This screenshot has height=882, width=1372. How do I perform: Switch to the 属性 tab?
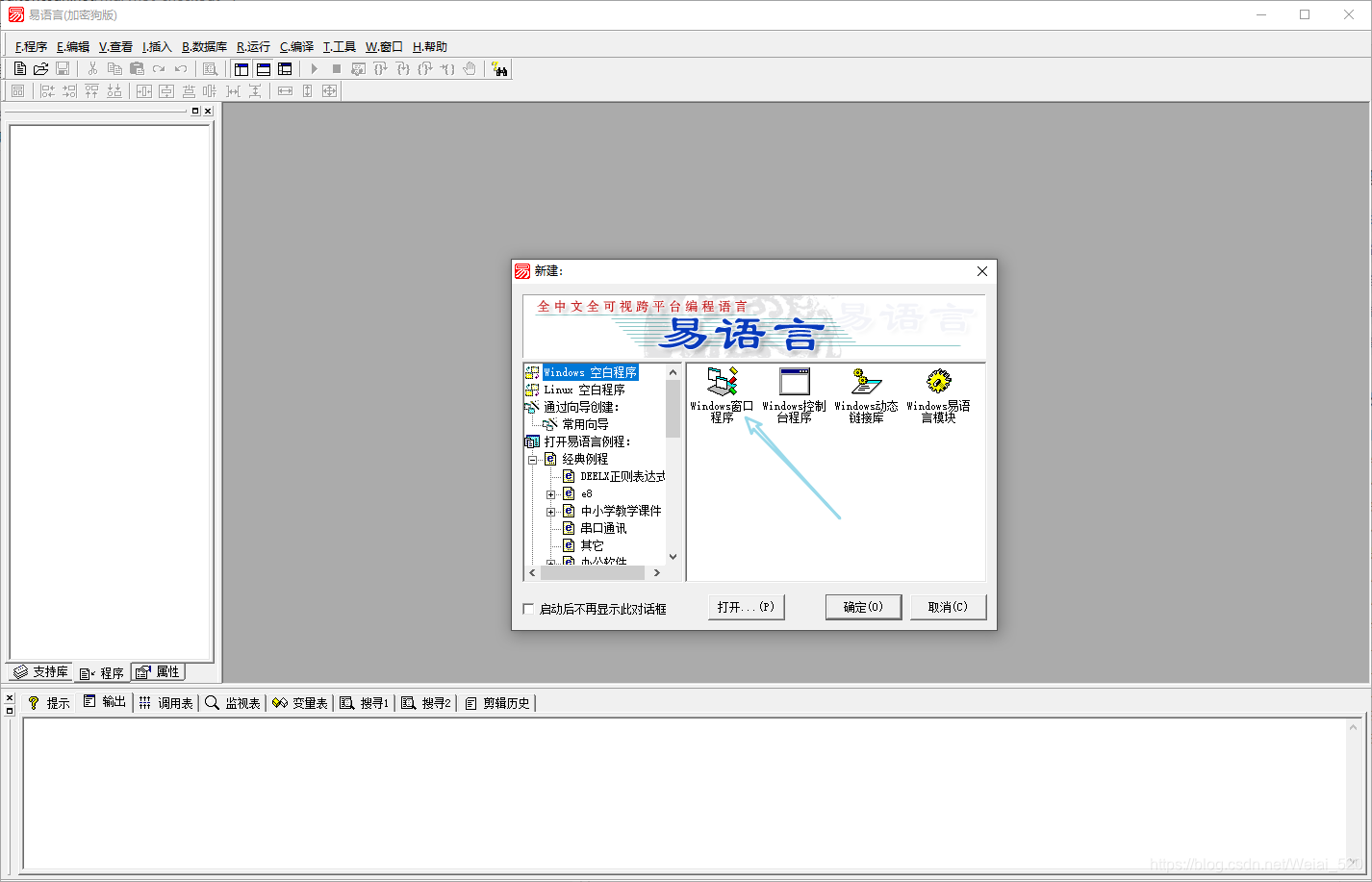(x=158, y=671)
